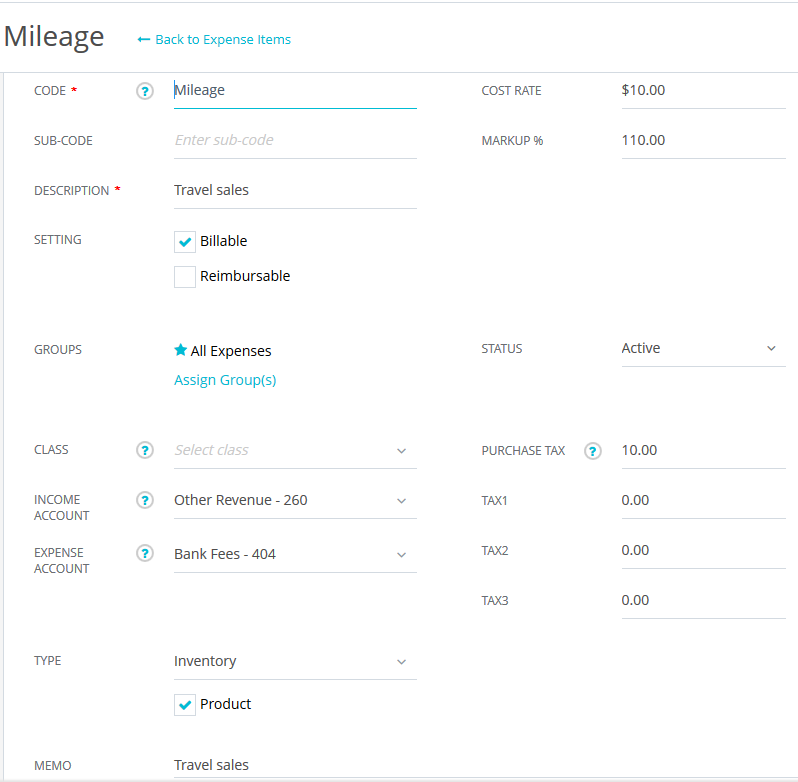Edit the Purchase Tax value 10.00

[703, 451]
